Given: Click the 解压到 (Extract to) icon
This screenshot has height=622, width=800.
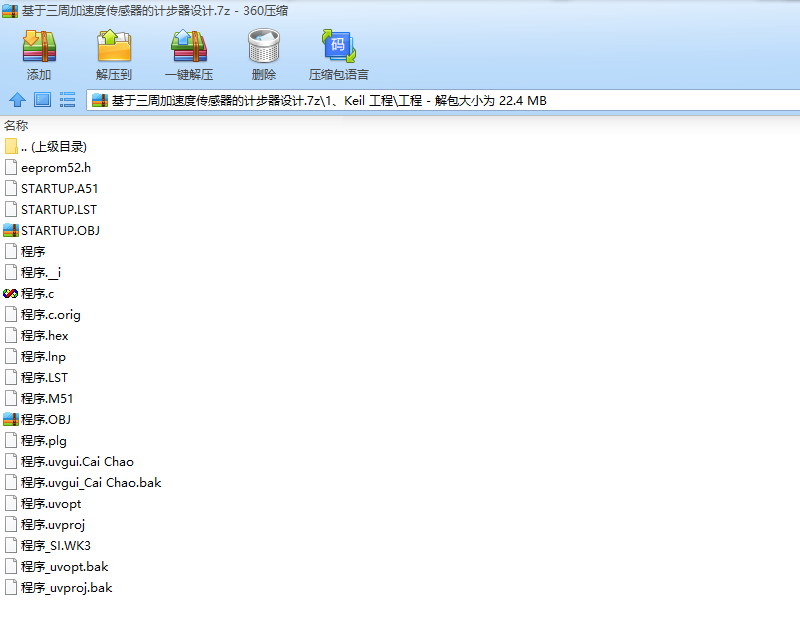Looking at the screenshot, I should pyautogui.click(x=114, y=46).
